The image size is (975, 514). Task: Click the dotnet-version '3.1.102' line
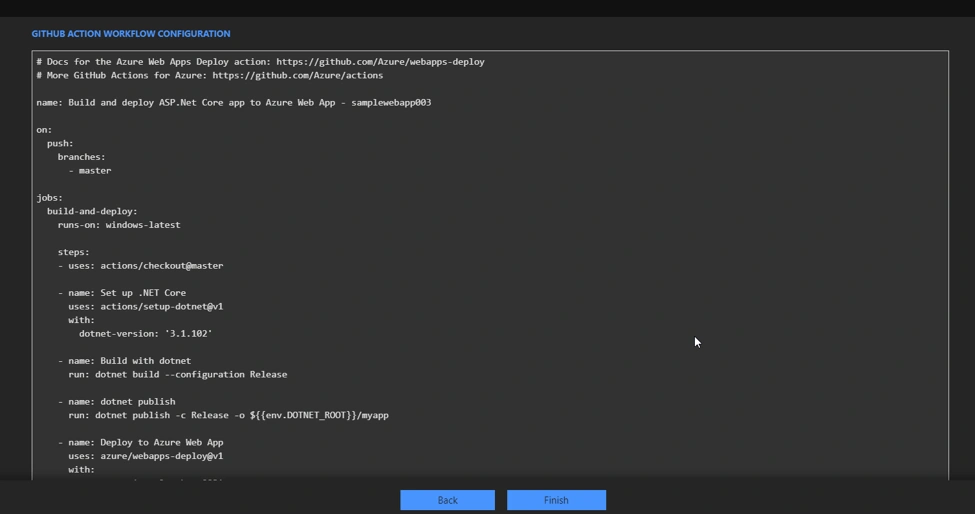pos(146,334)
